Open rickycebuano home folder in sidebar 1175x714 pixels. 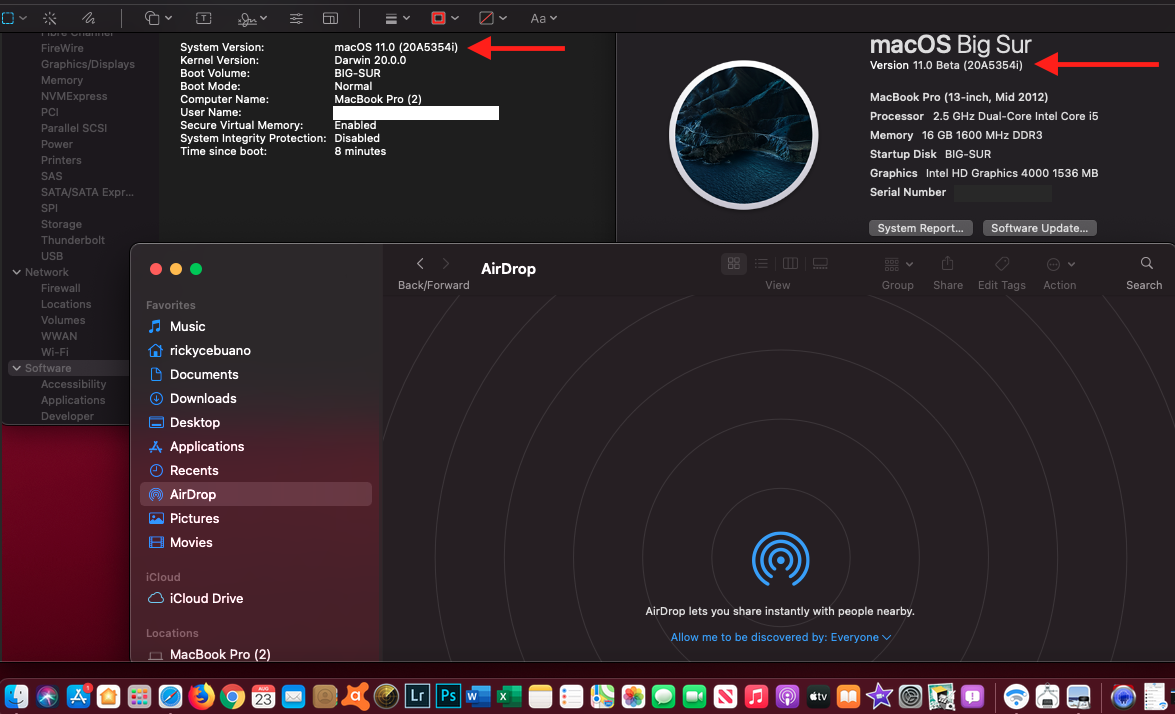coord(256,350)
